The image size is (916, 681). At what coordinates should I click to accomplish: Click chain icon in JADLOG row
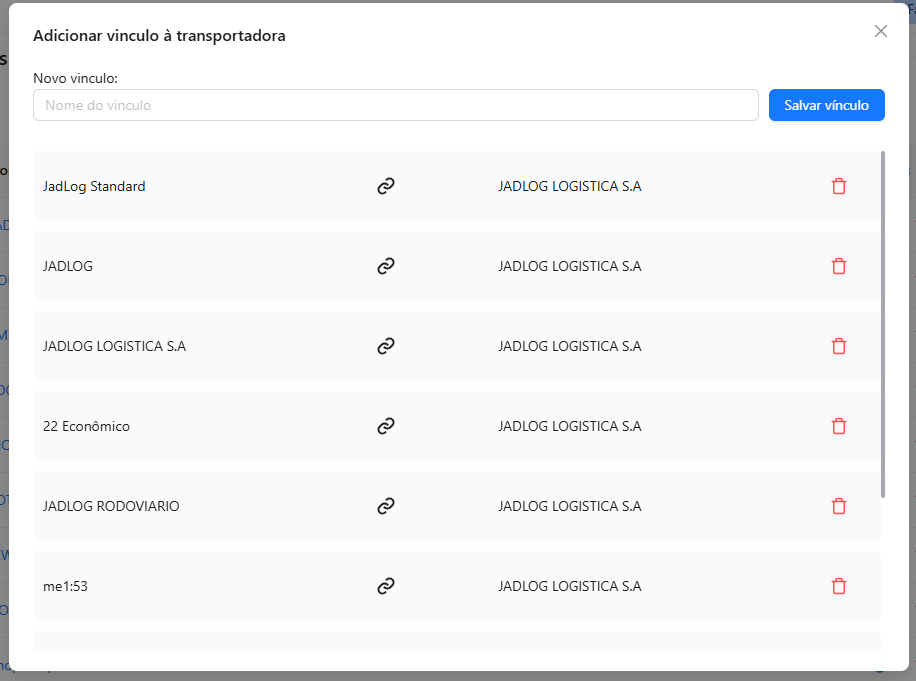(x=386, y=266)
